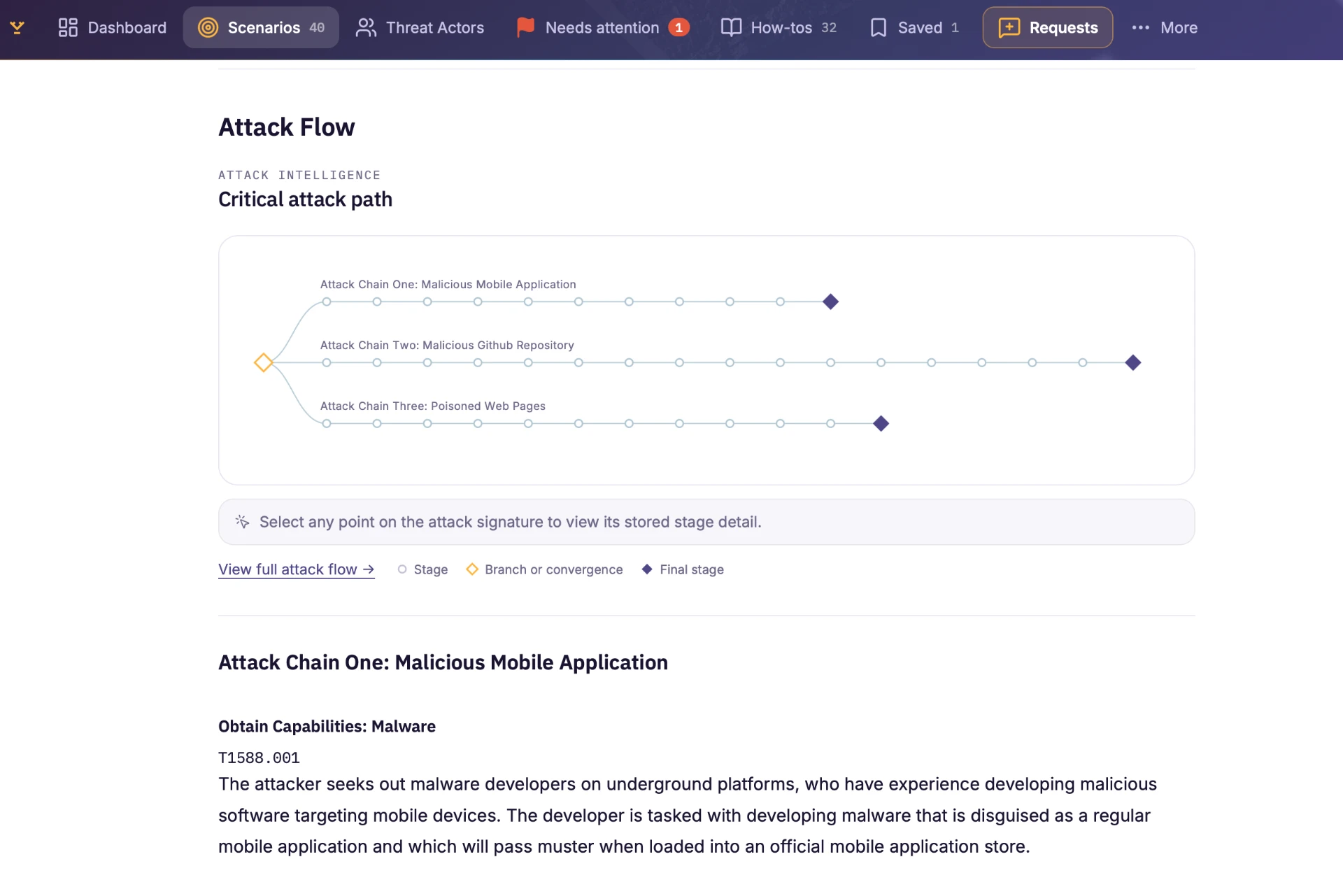Select the orange branch diamond node

[263, 362]
